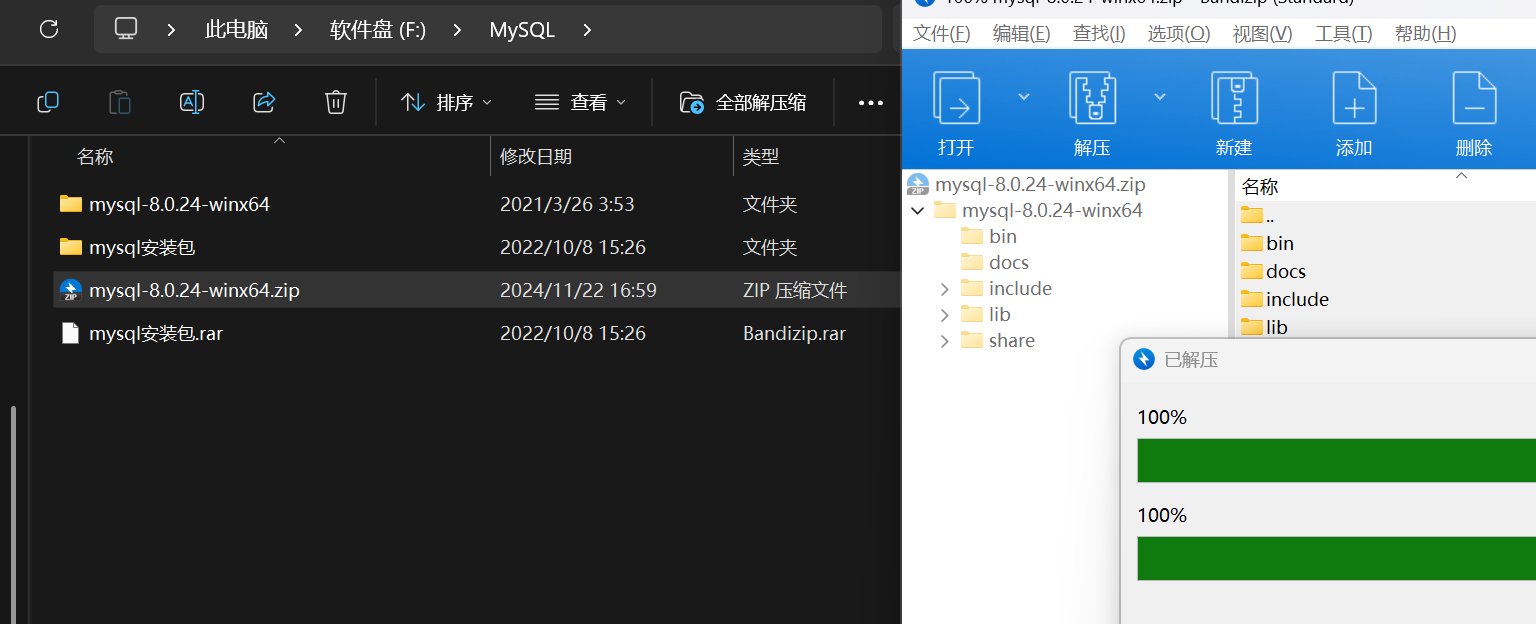Click the parent folder ".." entry in Bandizip

(1258, 215)
